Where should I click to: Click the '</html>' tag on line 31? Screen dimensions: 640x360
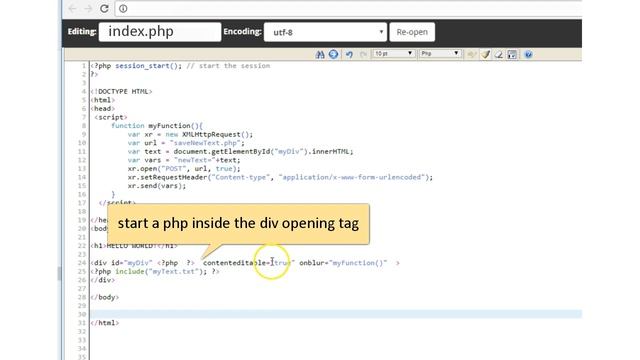[x=105, y=323]
